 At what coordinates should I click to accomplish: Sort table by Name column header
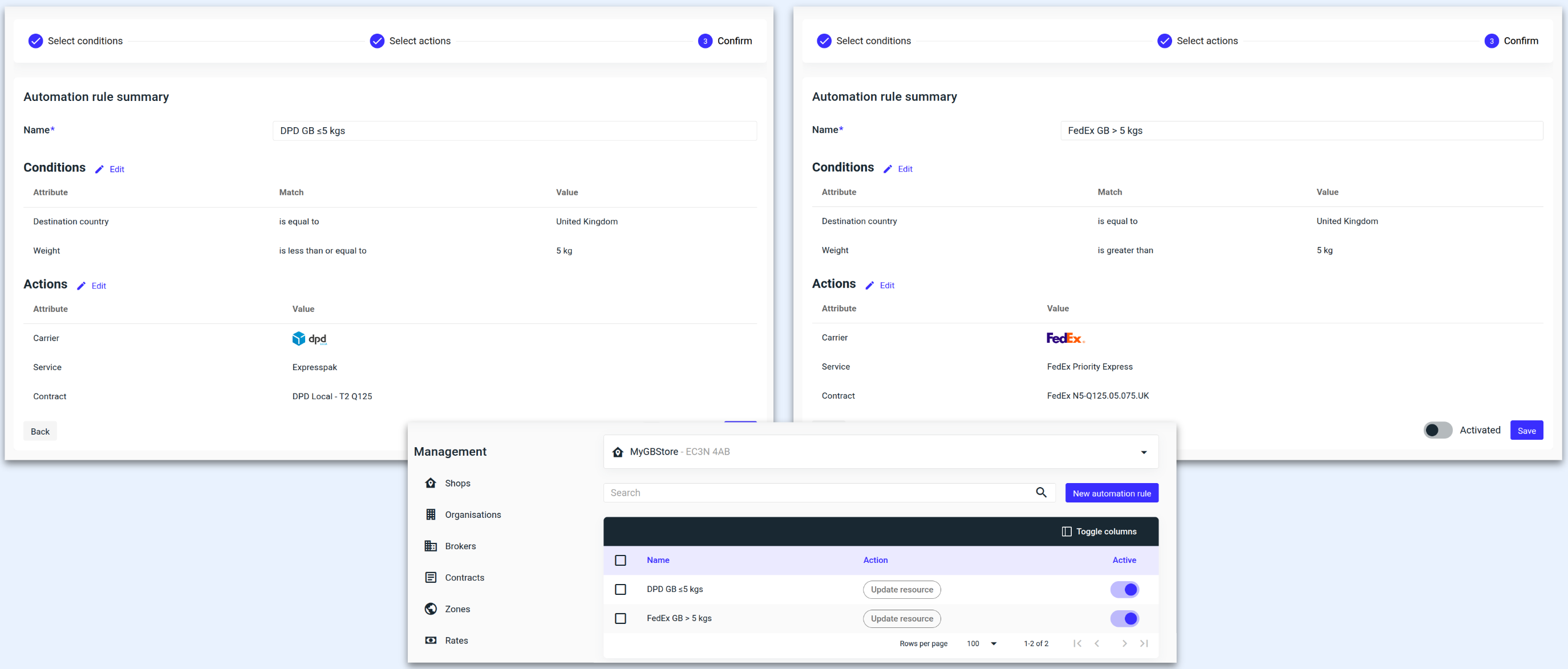point(658,560)
